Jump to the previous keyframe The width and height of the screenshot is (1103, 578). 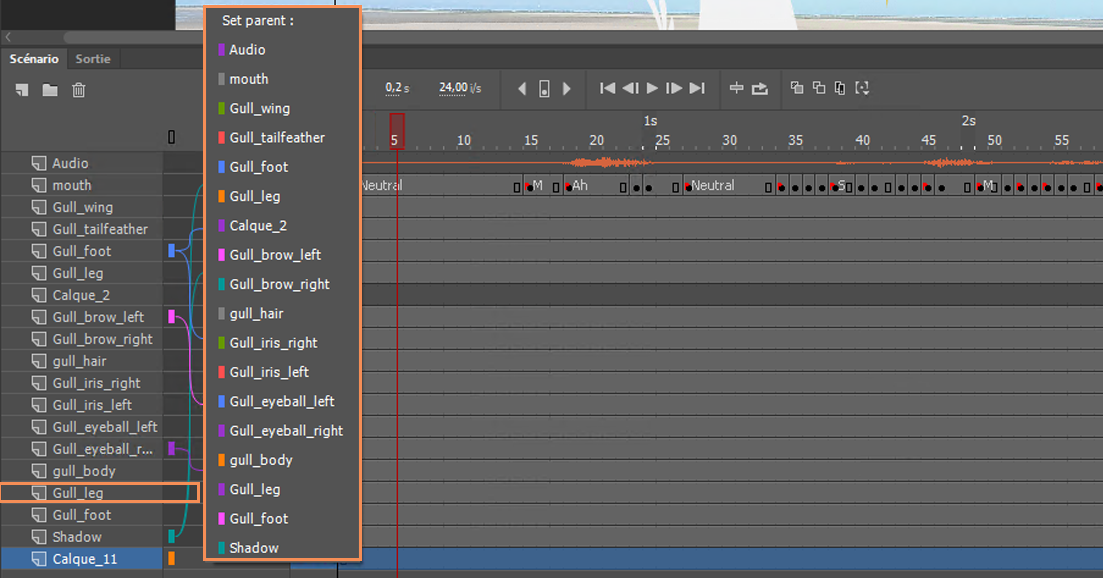(x=522, y=89)
